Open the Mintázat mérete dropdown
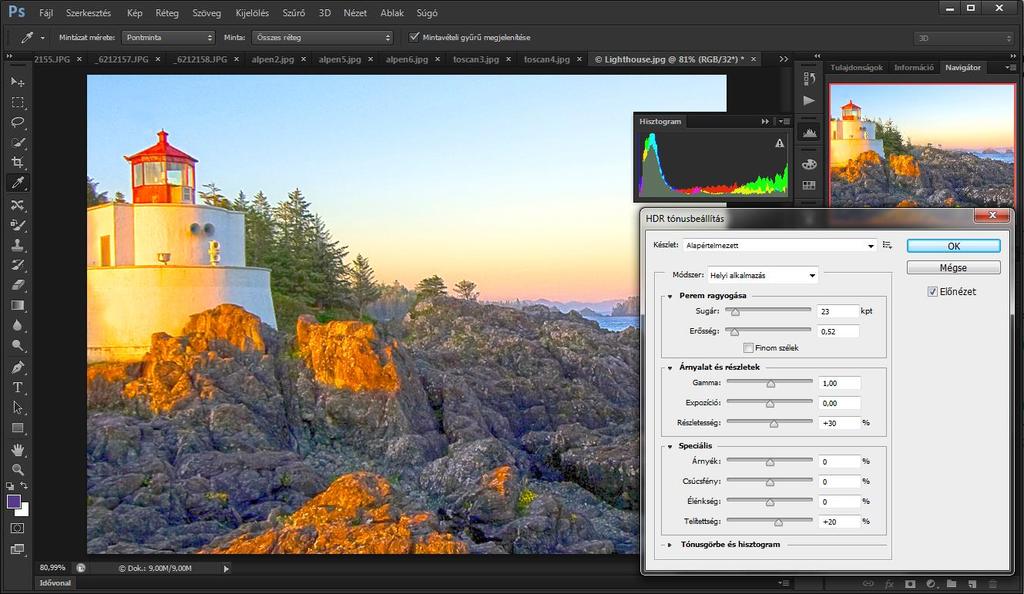Image resolution: width=1024 pixels, height=594 pixels. 169,37
